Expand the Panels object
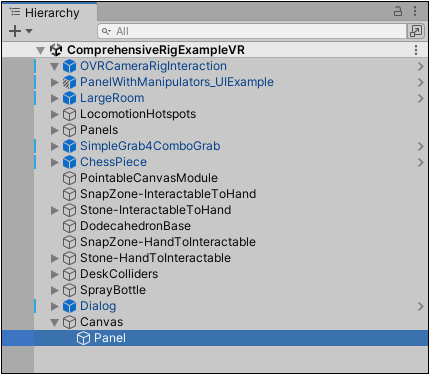 tap(54, 130)
